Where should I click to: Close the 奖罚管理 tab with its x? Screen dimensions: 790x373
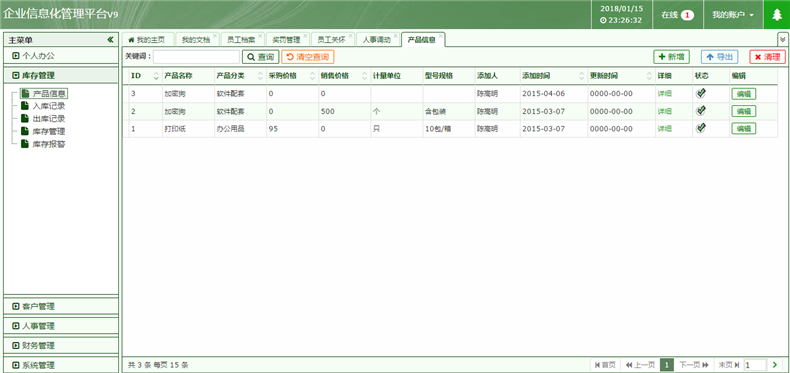(305, 36)
